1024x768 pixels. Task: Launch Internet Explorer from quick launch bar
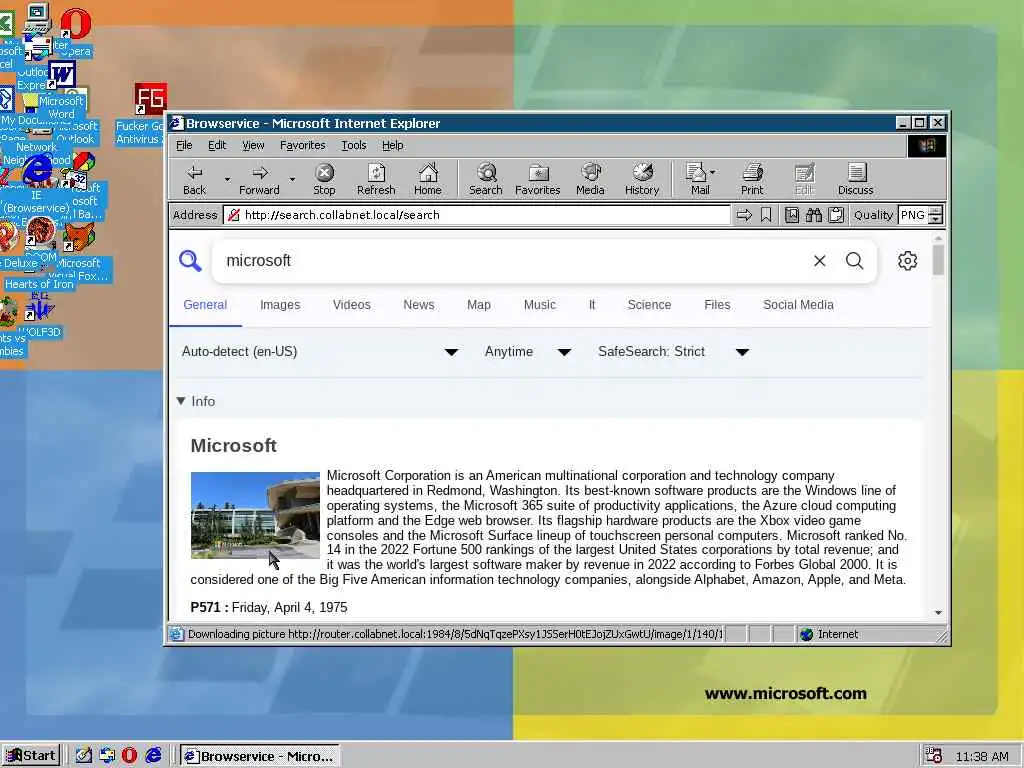153,756
